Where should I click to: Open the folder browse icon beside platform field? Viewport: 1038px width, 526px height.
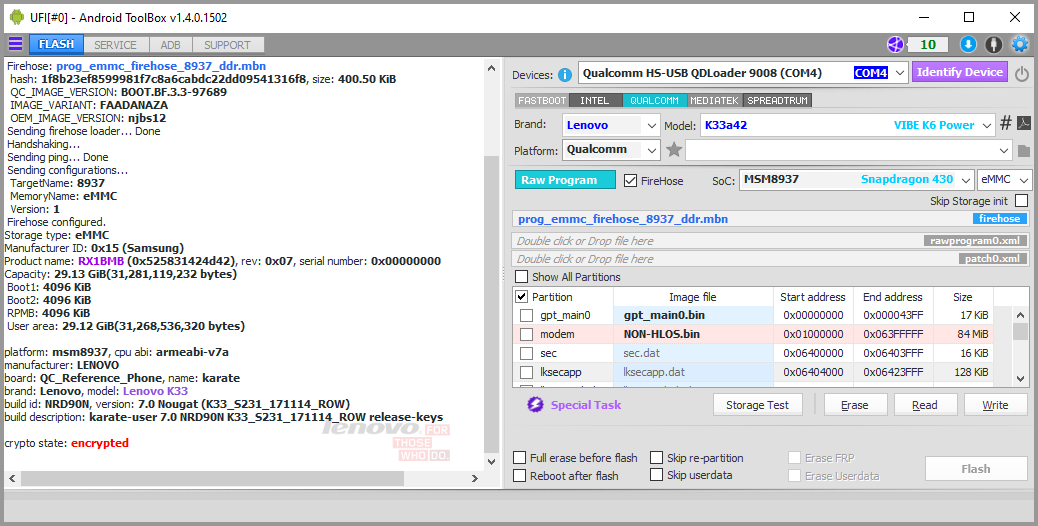point(1023,151)
